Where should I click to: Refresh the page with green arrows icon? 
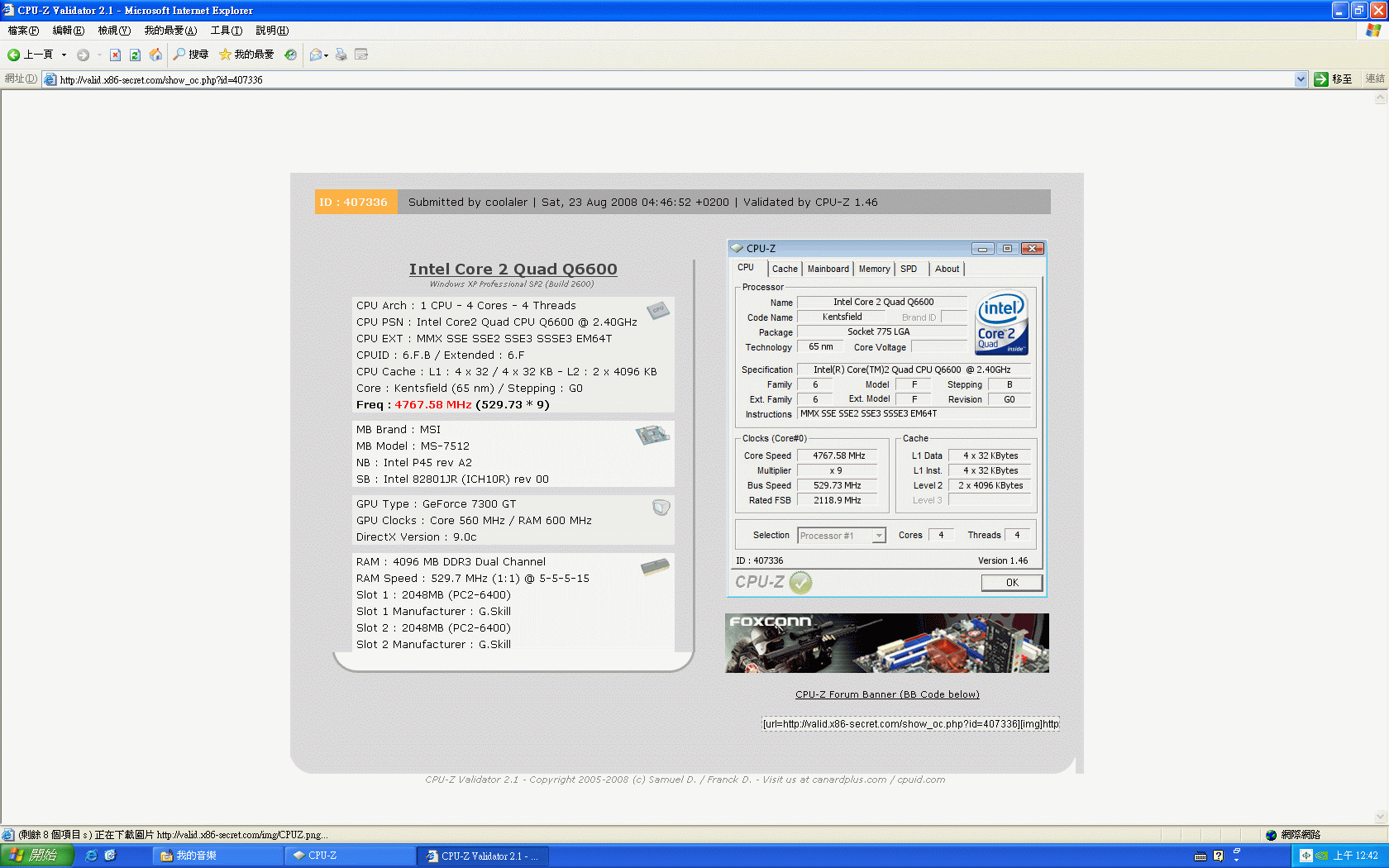tap(135, 55)
